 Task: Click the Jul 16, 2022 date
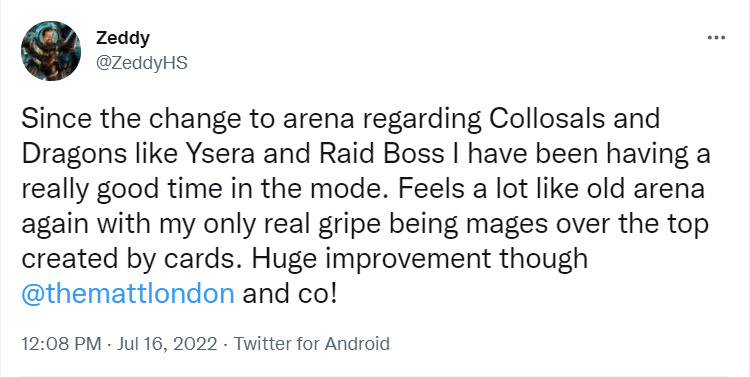pyautogui.click(x=167, y=344)
